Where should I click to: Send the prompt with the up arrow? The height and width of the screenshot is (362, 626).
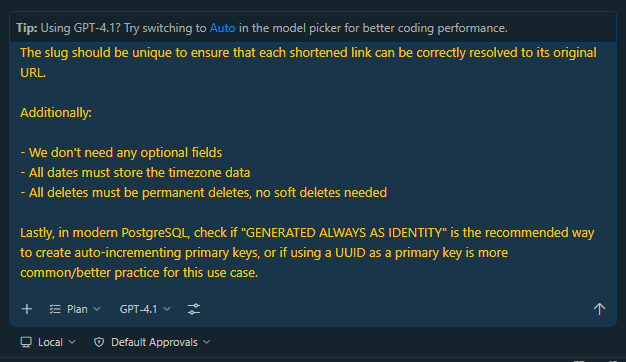coord(599,309)
